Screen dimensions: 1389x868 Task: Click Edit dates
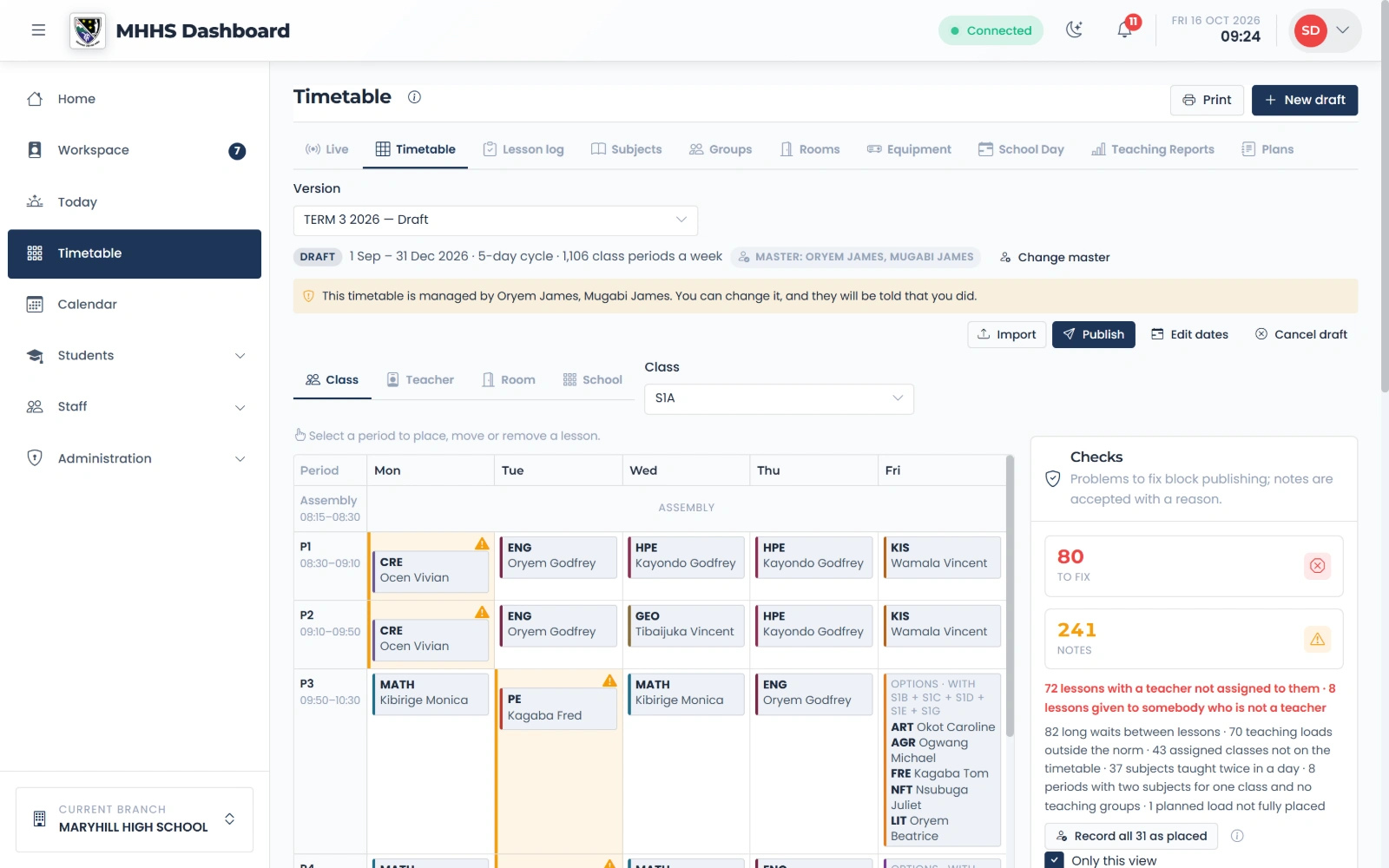(1189, 335)
